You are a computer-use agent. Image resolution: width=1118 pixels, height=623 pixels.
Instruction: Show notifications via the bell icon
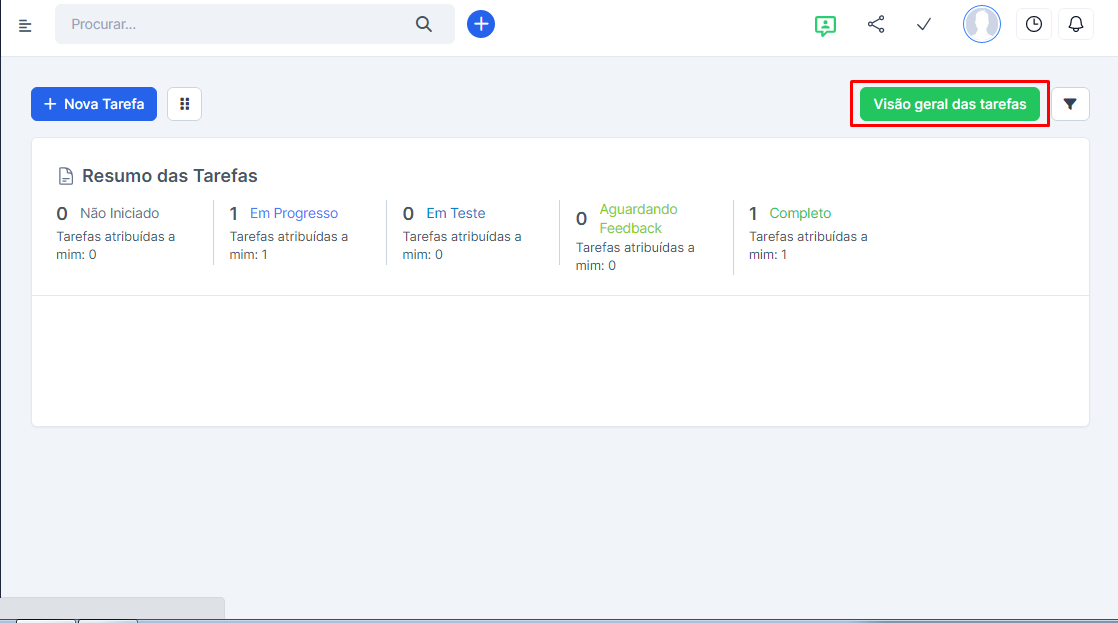pyautogui.click(x=1076, y=24)
